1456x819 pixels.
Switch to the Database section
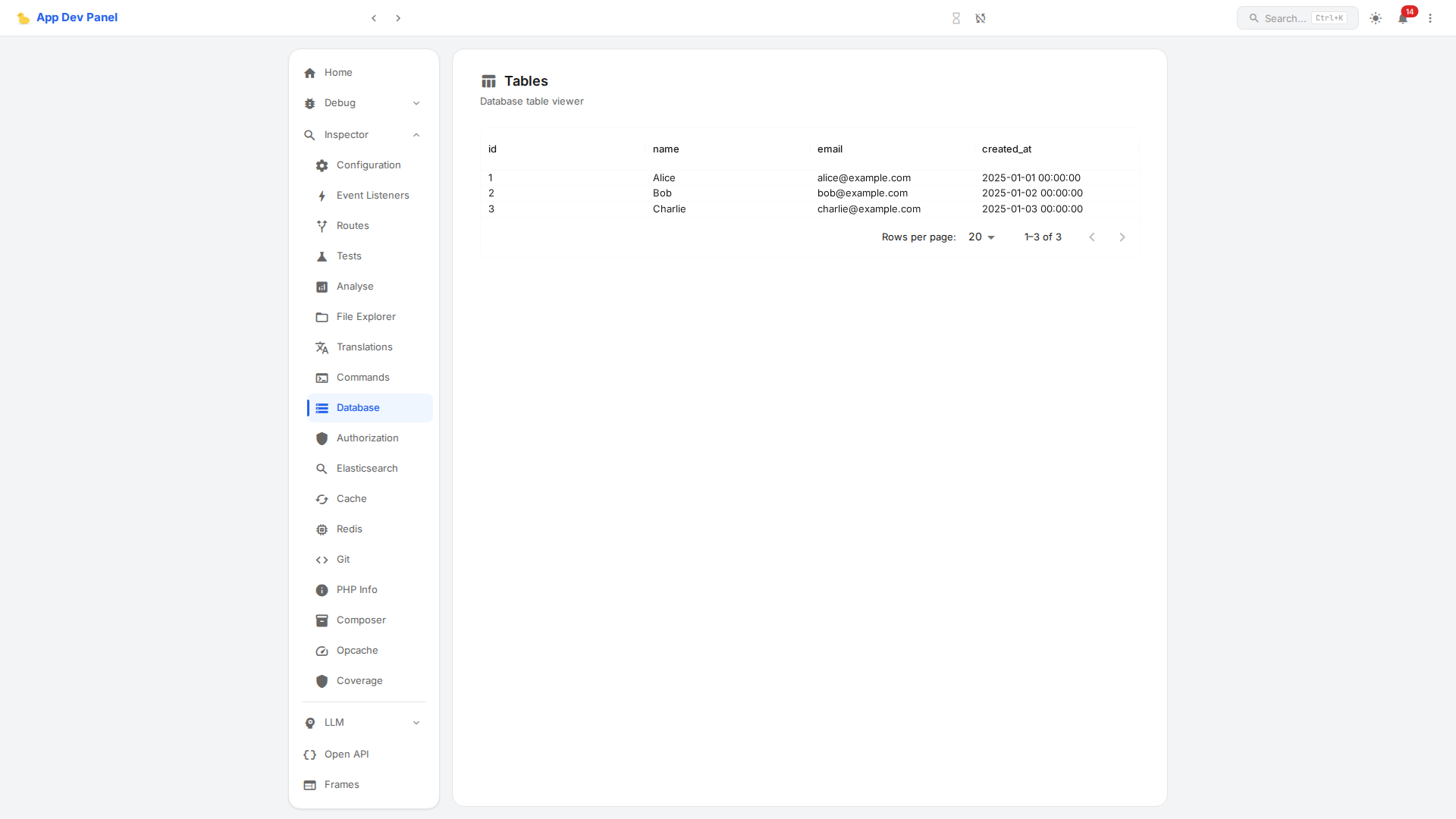(358, 407)
